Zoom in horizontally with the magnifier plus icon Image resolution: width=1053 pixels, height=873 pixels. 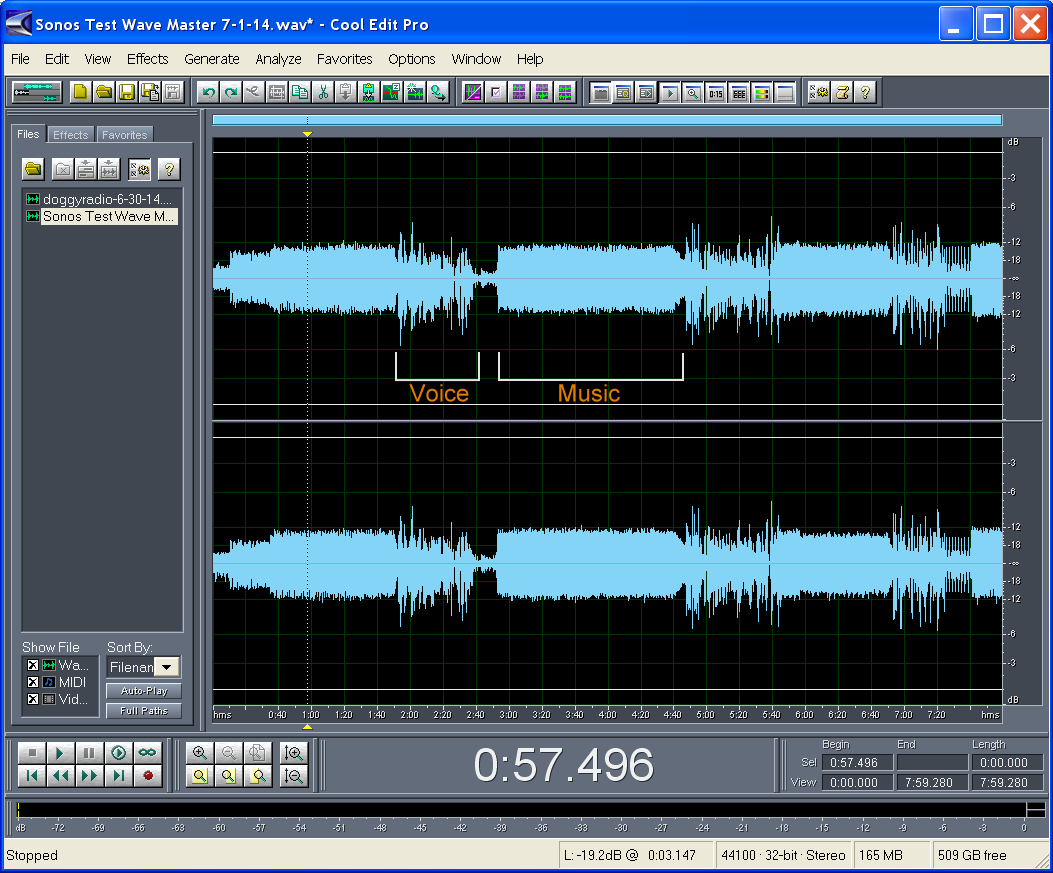[200, 753]
